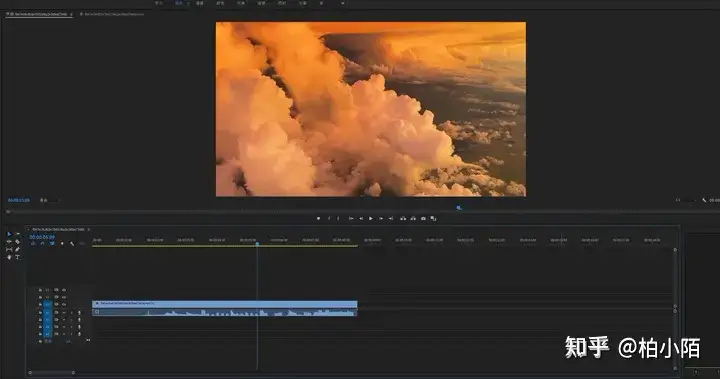
Task: Enable voice-over record on last audio track
Action: coord(79,334)
